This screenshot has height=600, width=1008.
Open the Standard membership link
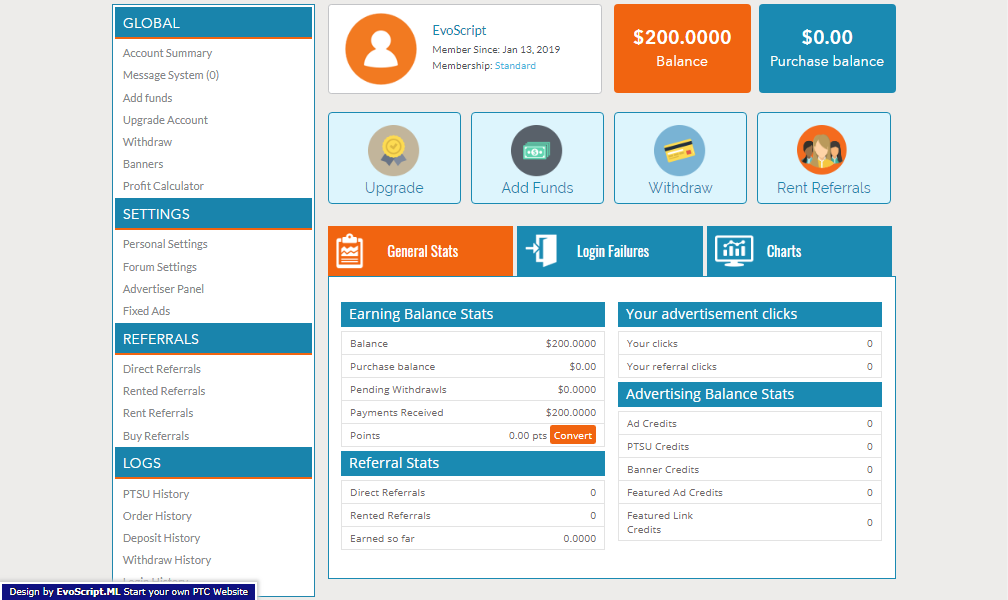pyautogui.click(x=515, y=66)
